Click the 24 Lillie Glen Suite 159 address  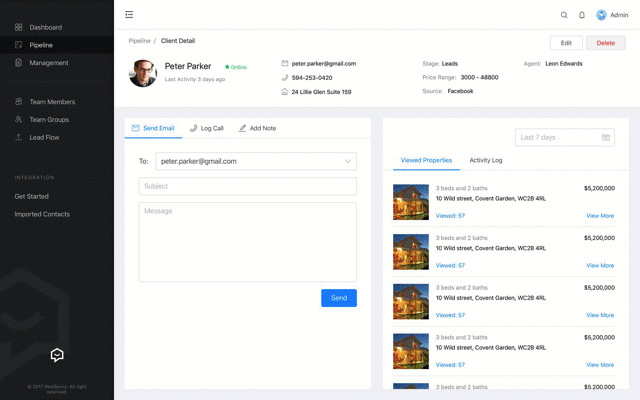321,92
